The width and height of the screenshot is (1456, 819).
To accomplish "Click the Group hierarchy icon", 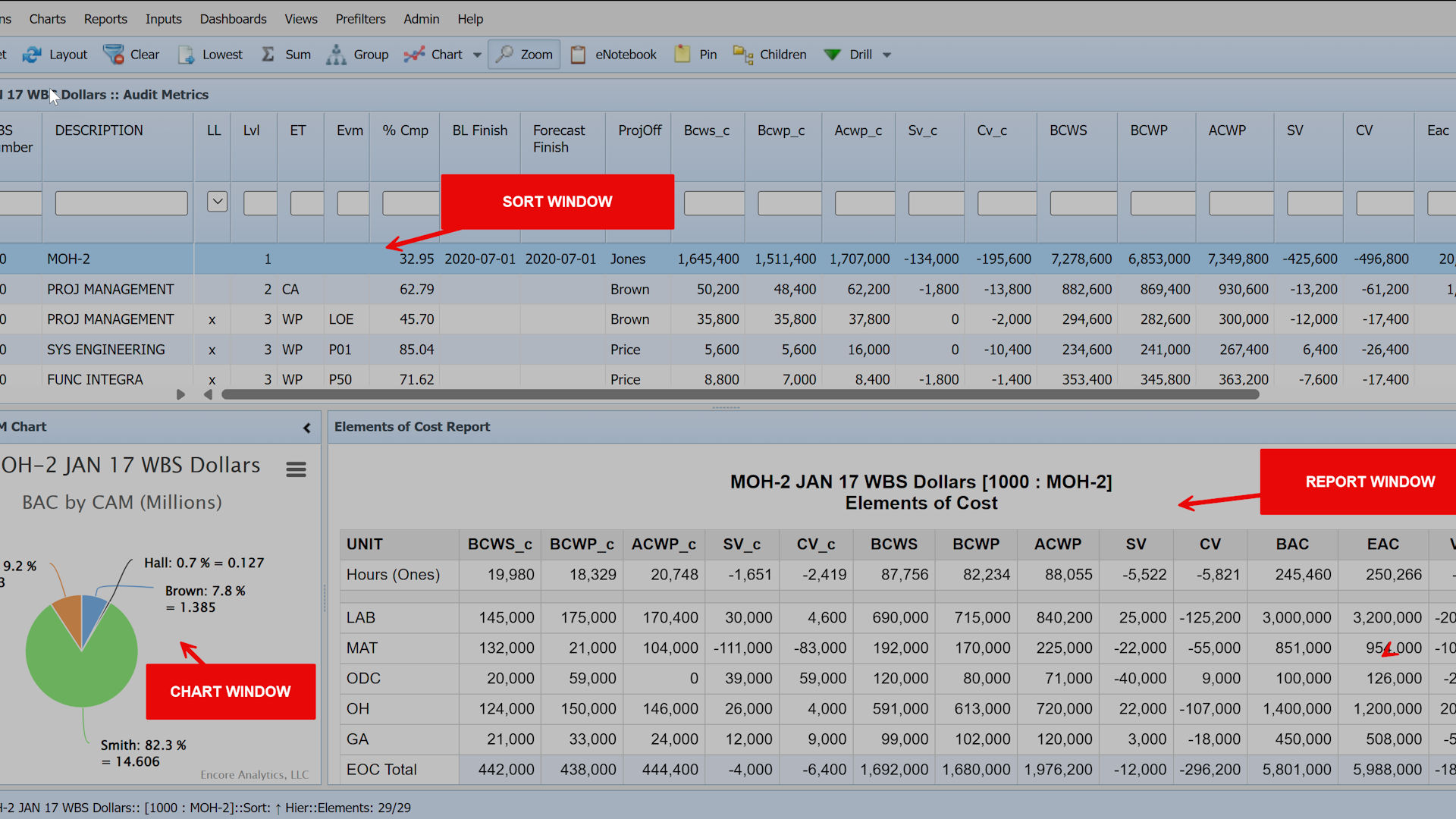I will pyautogui.click(x=336, y=55).
